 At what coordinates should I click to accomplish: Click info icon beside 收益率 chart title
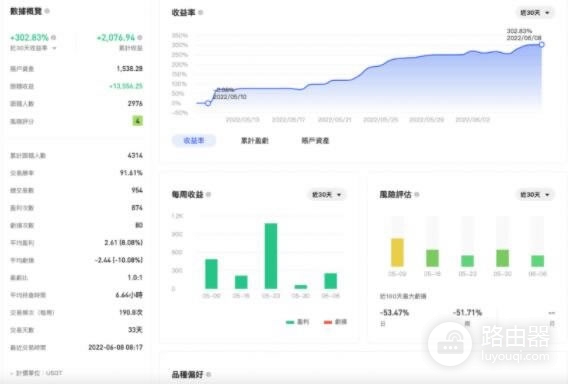(201, 12)
